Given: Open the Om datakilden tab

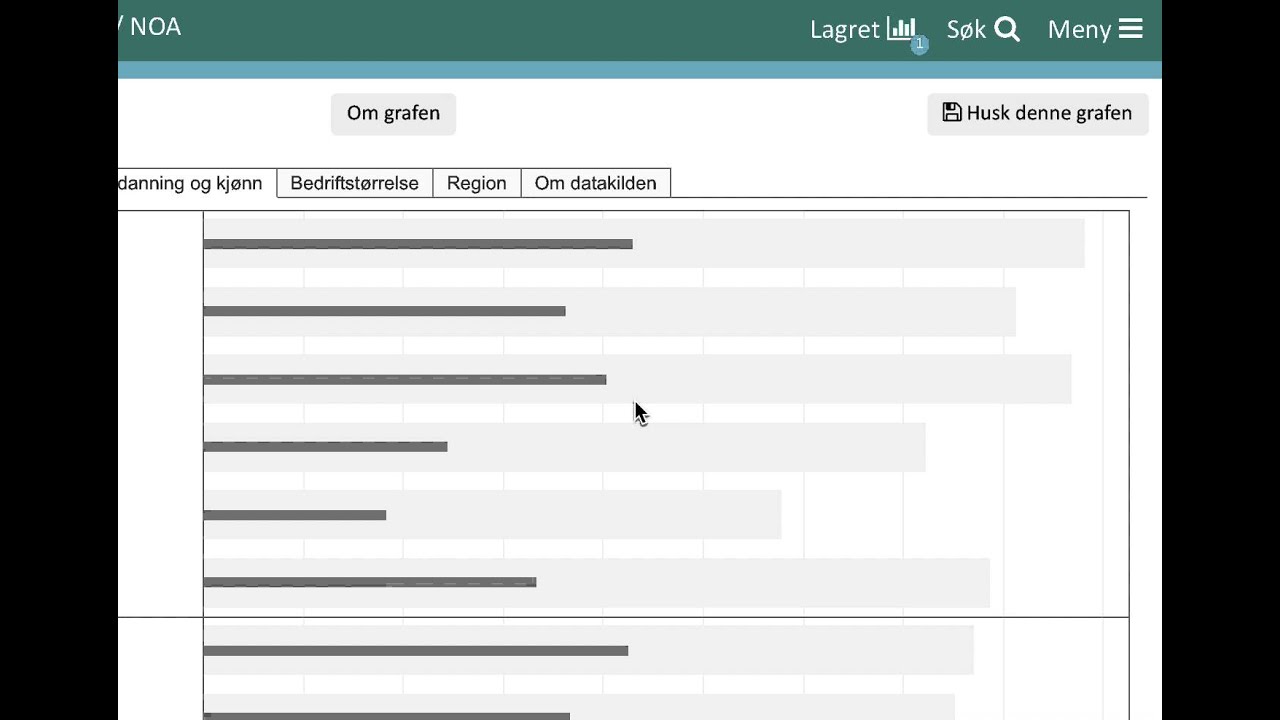Looking at the screenshot, I should pos(595,183).
